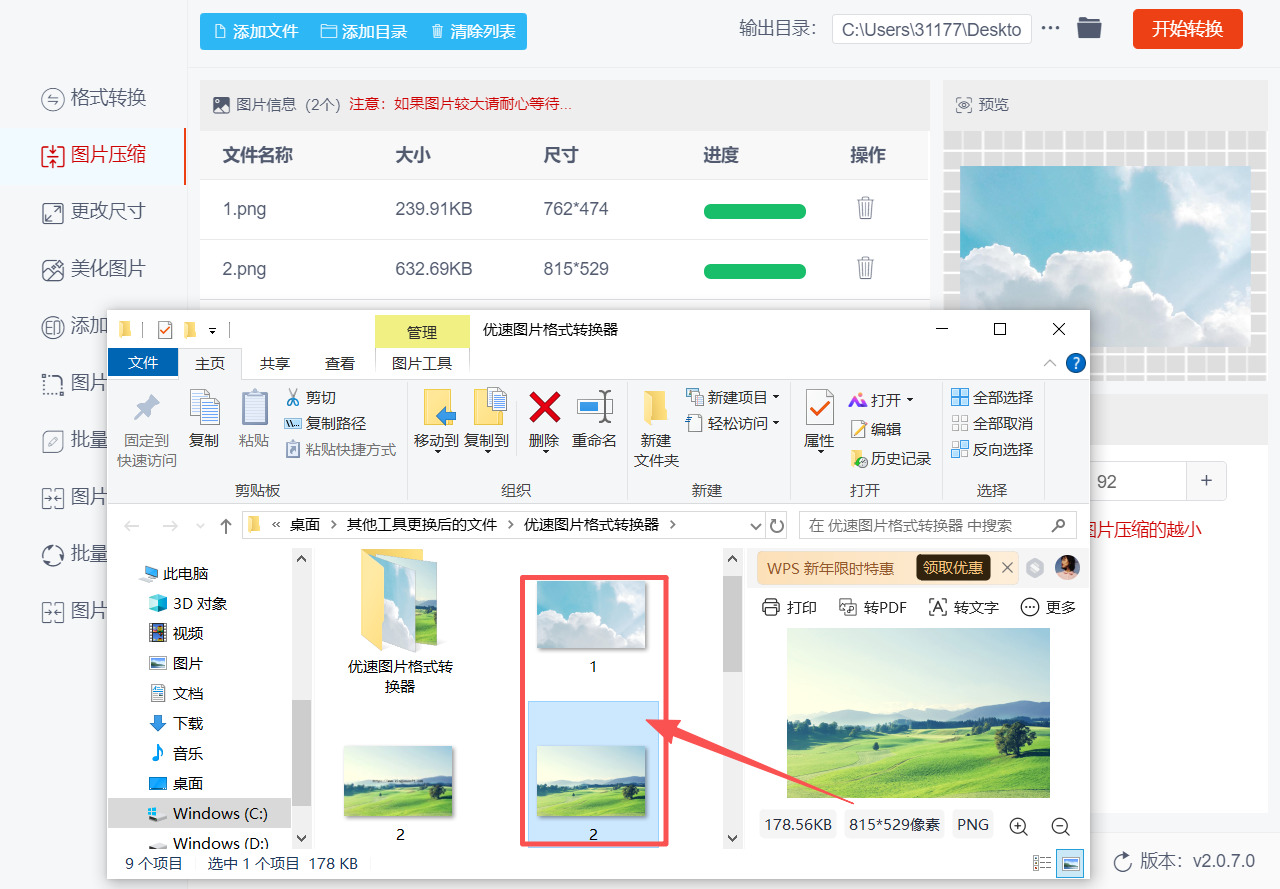This screenshot has height=889, width=1280.
Task: Switch to the 共享 ribbon tab
Action: pyautogui.click(x=275, y=364)
